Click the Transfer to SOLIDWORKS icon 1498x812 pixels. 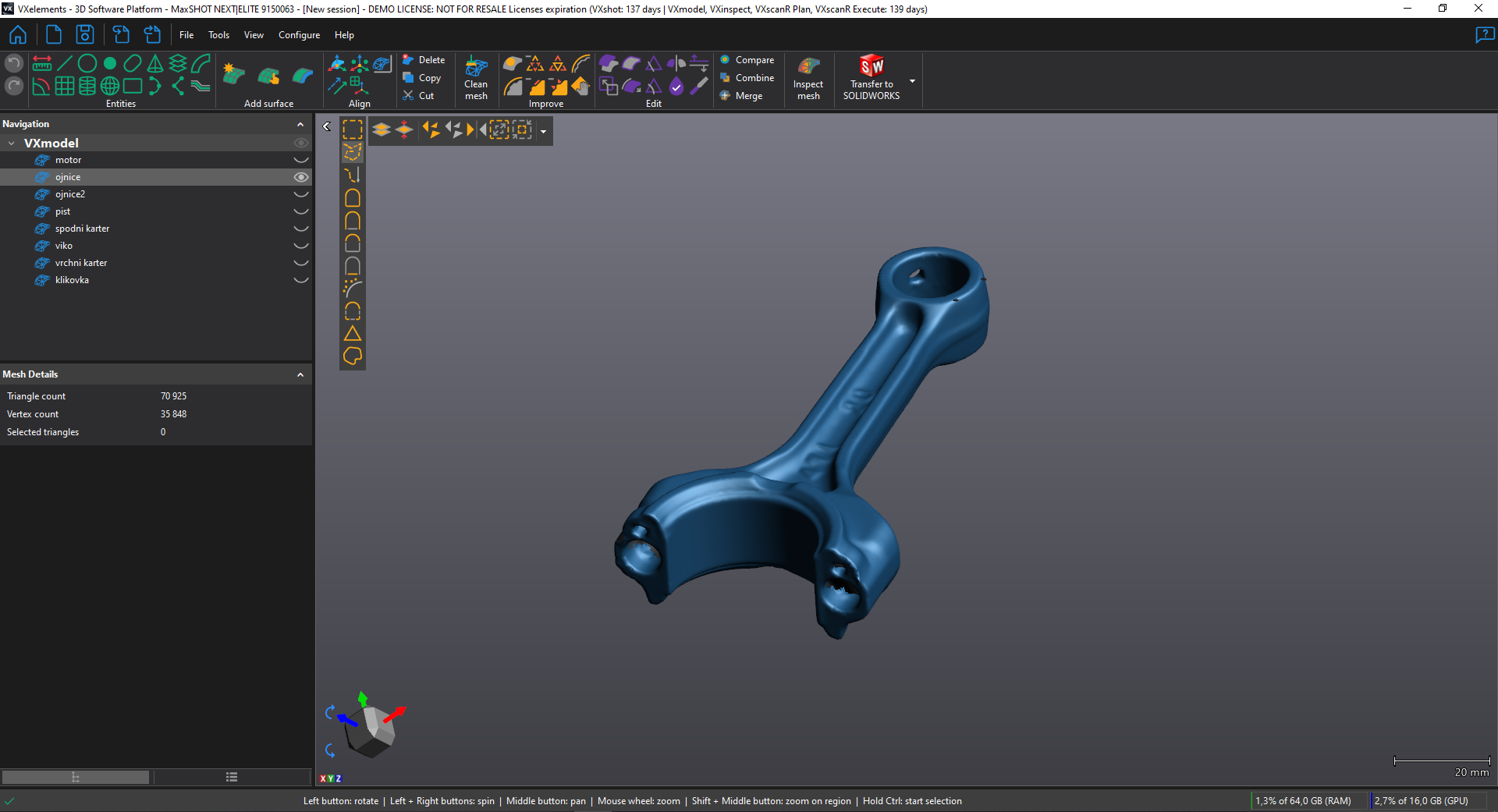(871, 67)
